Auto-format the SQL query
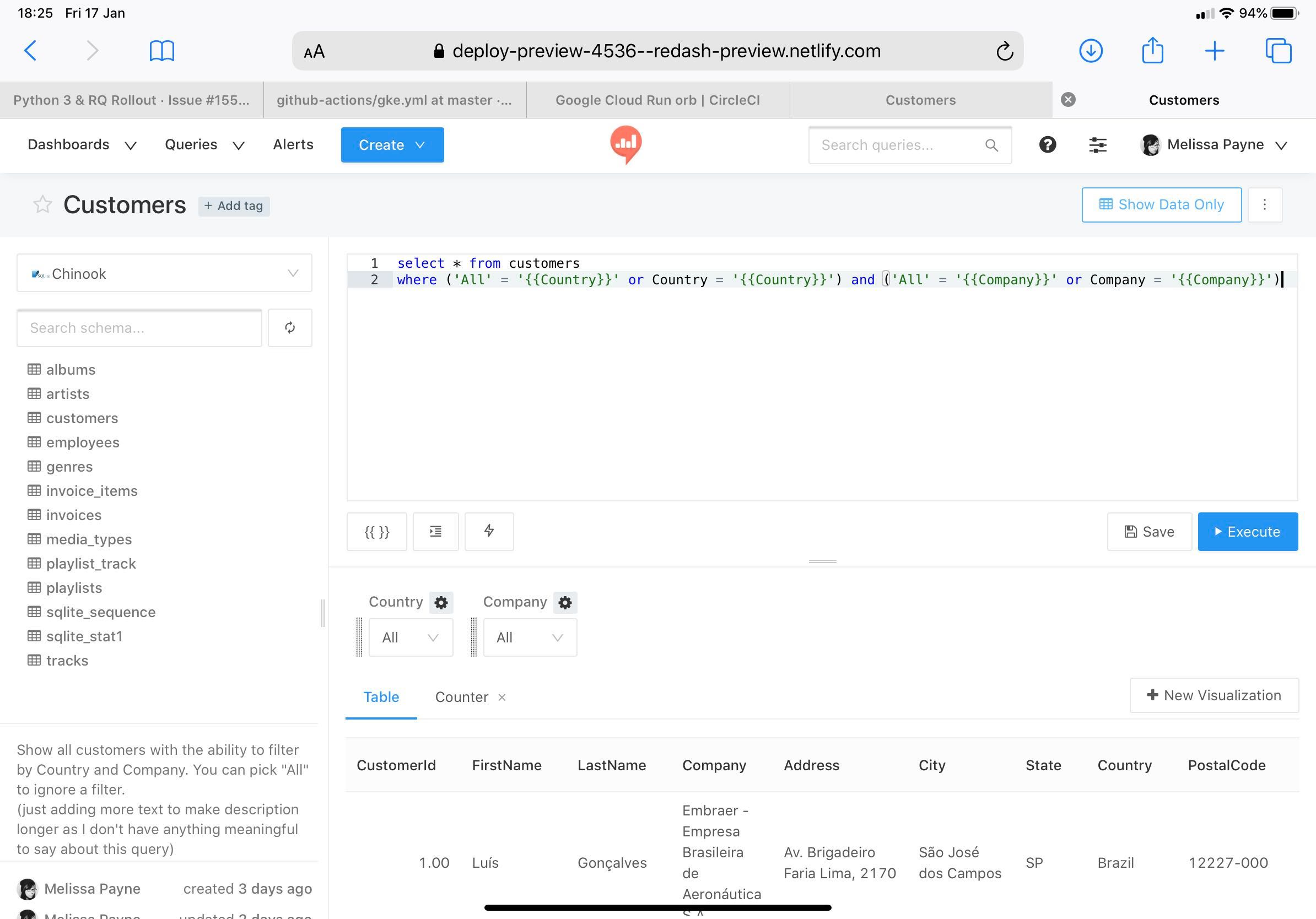This screenshot has height=919, width=1316. click(435, 532)
